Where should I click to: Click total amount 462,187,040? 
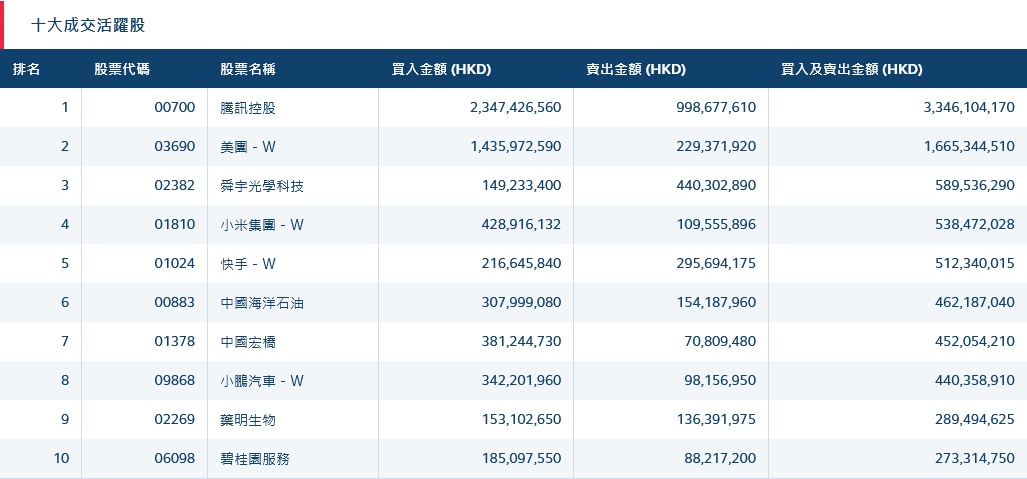point(975,303)
